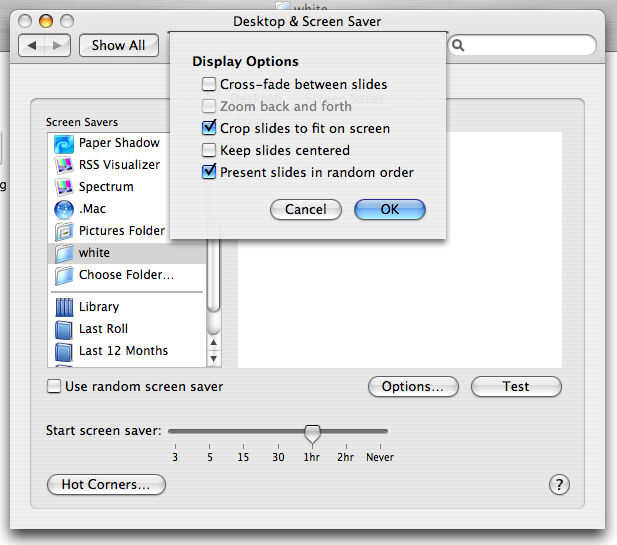This screenshot has height=545, width=617.
Task: Confirm display options with OK
Action: tap(390, 209)
